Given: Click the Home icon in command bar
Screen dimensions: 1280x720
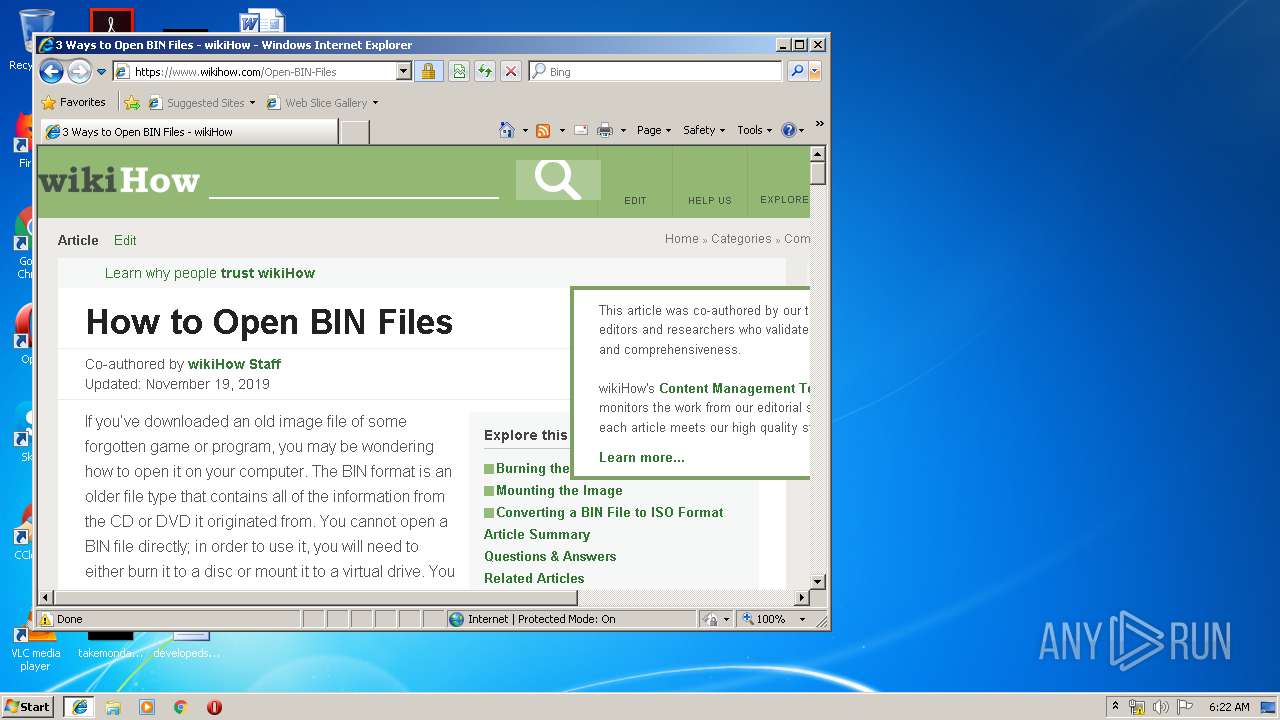Looking at the screenshot, I should [507, 130].
